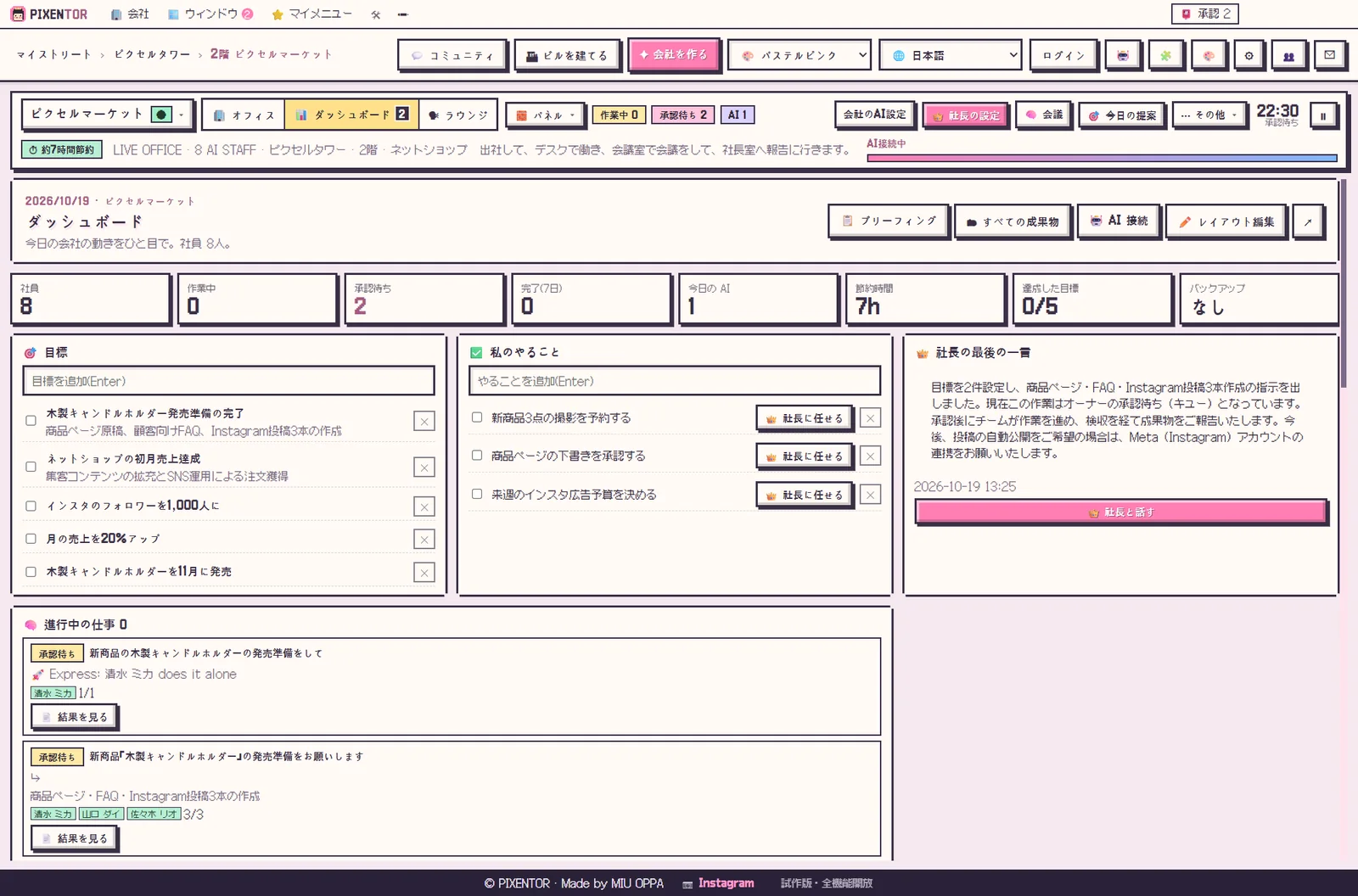Open the ブリーフィング button
Viewport: 1358px width, 896px height.
click(x=889, y=221)
